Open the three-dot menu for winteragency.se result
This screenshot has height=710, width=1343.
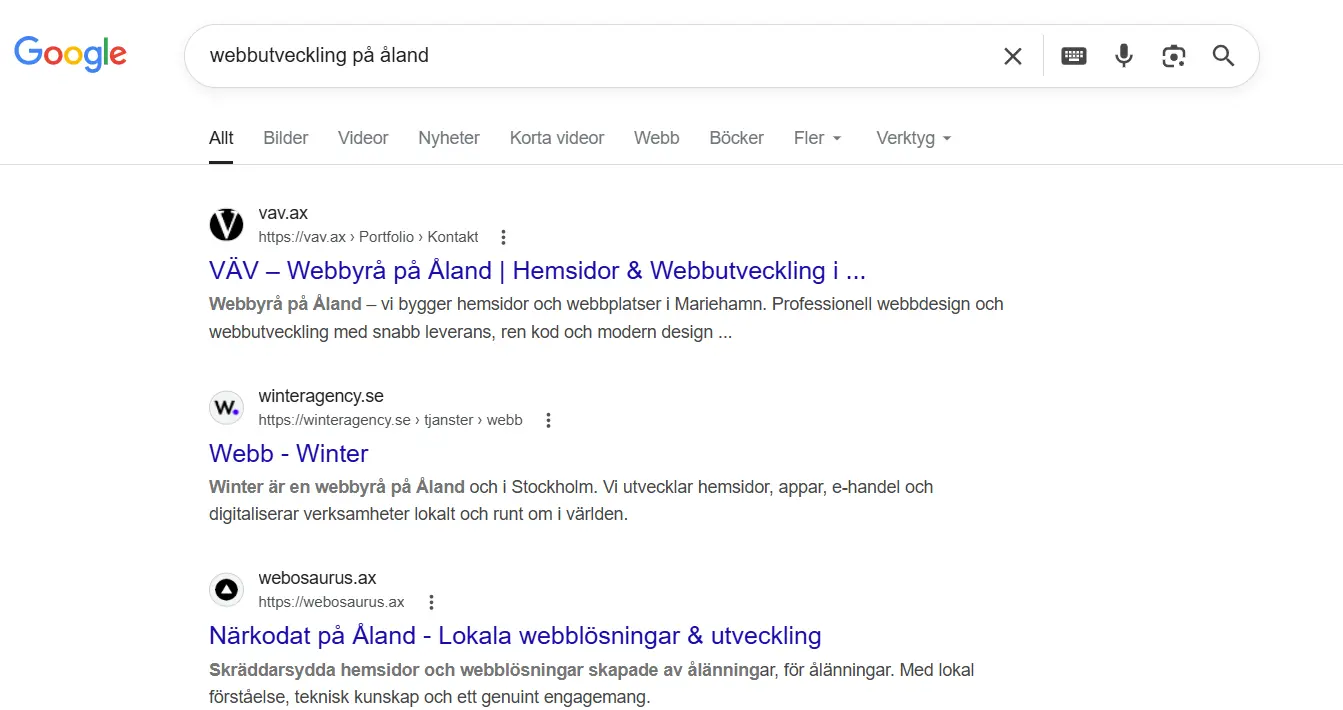548,420
